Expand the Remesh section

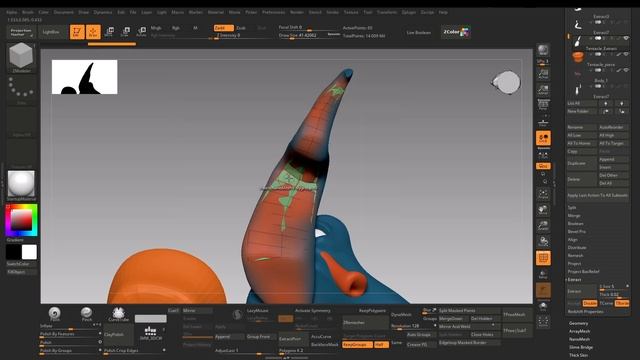pos(575,256)
